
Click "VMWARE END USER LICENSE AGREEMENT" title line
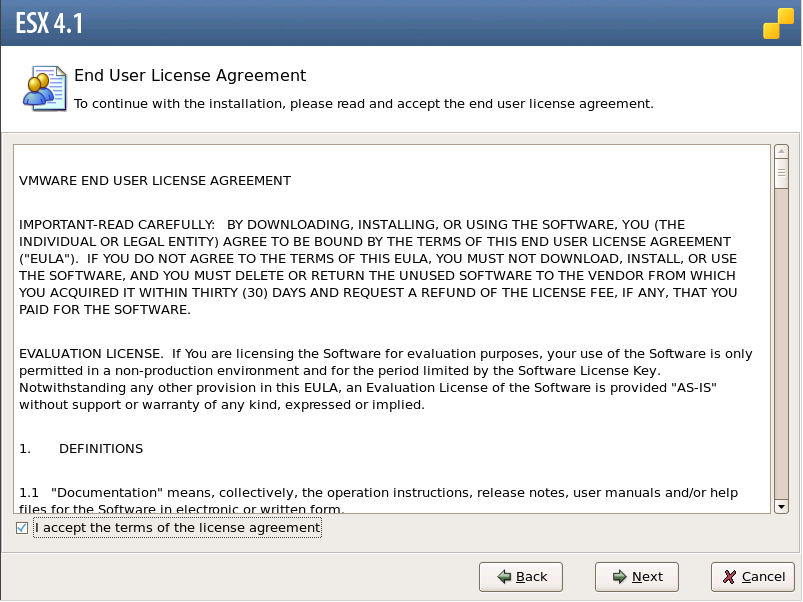pyautogui.click(x=155, y=181)
